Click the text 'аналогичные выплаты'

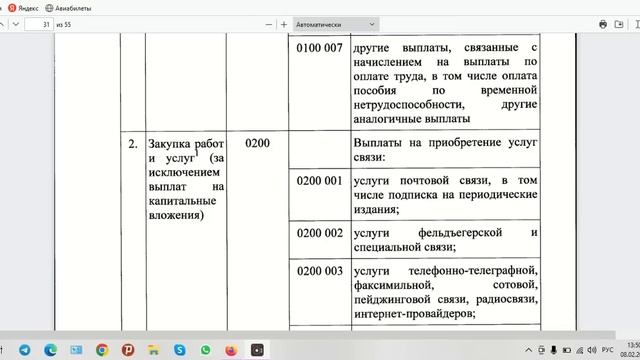tap(411, 119)
